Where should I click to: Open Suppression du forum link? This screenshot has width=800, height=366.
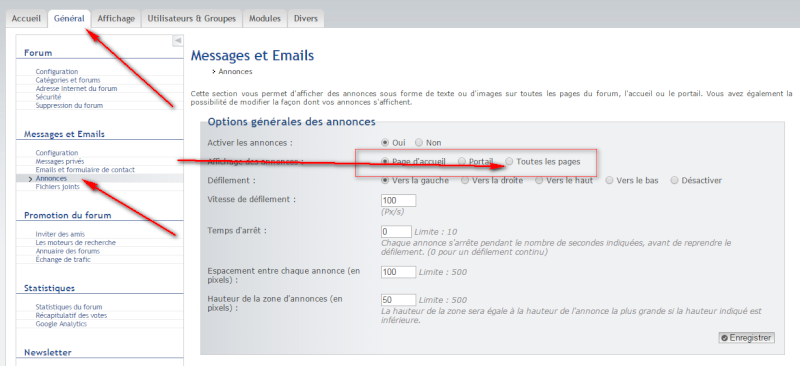(69, 106)
